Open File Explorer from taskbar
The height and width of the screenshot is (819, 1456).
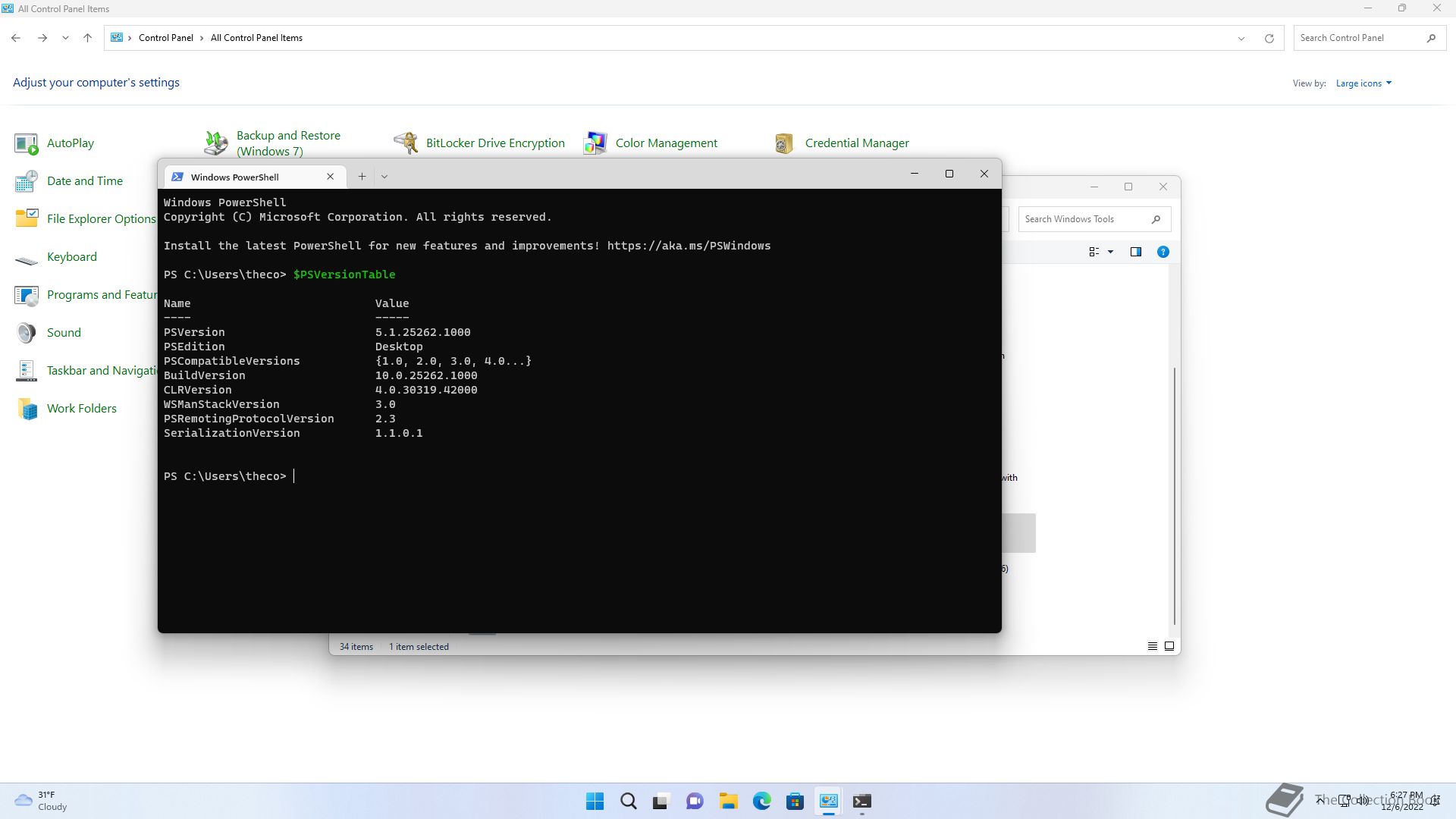click(728, 801)
